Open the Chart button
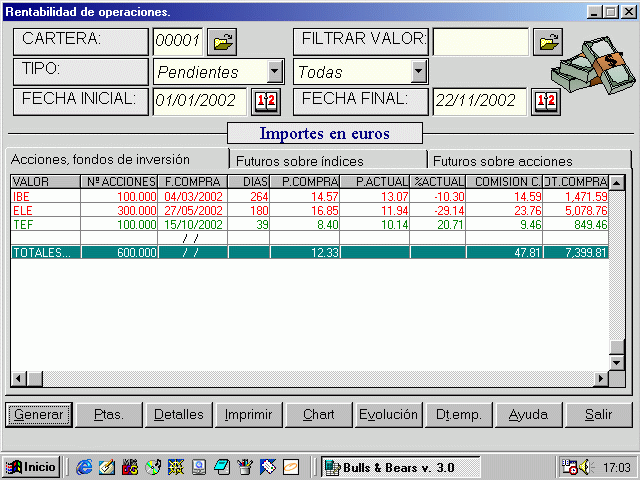The width and height of the screenshot is (640, 480). coord(319,415)
